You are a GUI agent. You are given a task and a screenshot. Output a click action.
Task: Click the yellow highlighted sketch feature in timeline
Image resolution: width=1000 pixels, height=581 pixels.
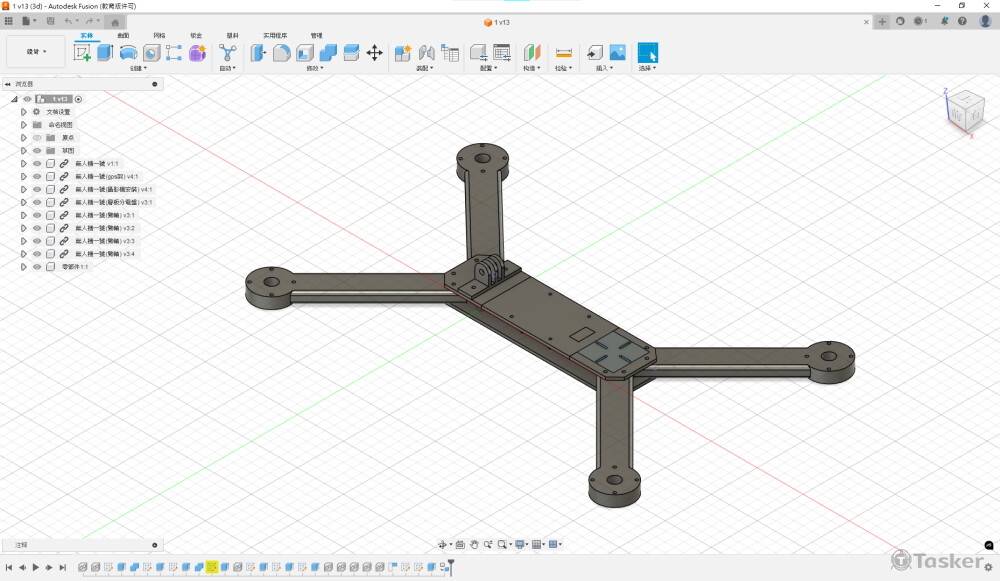click(212, 567)
